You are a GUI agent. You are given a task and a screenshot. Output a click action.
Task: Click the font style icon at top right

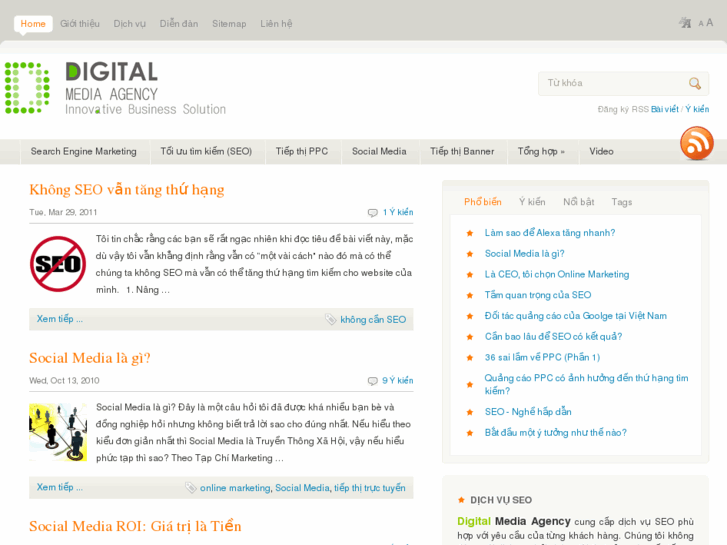coord(685,23)
